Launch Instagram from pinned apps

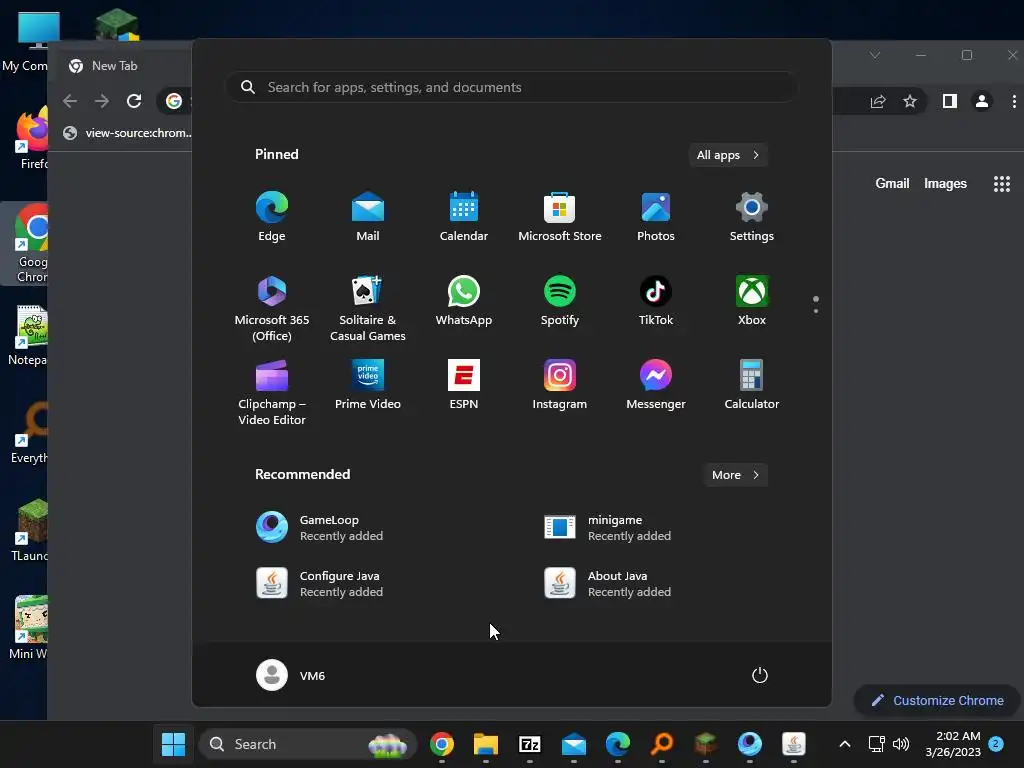560,385
